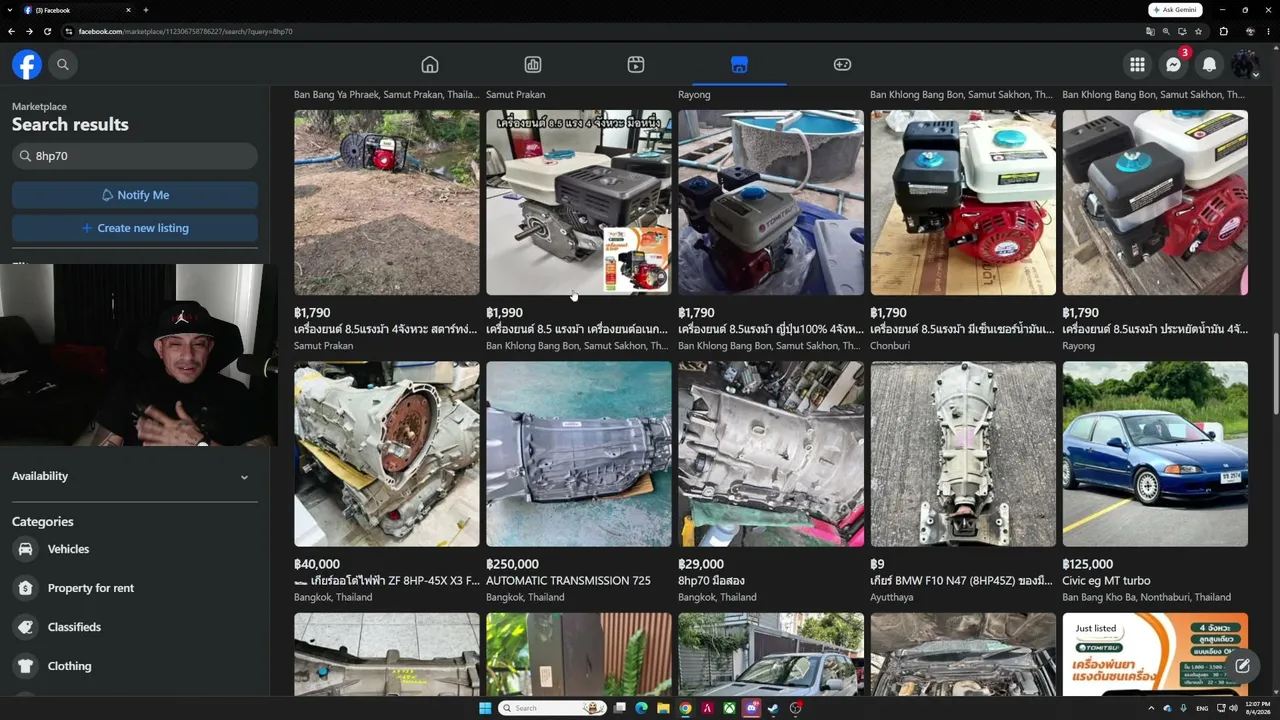Choose Property for rent category

(91, 588)
